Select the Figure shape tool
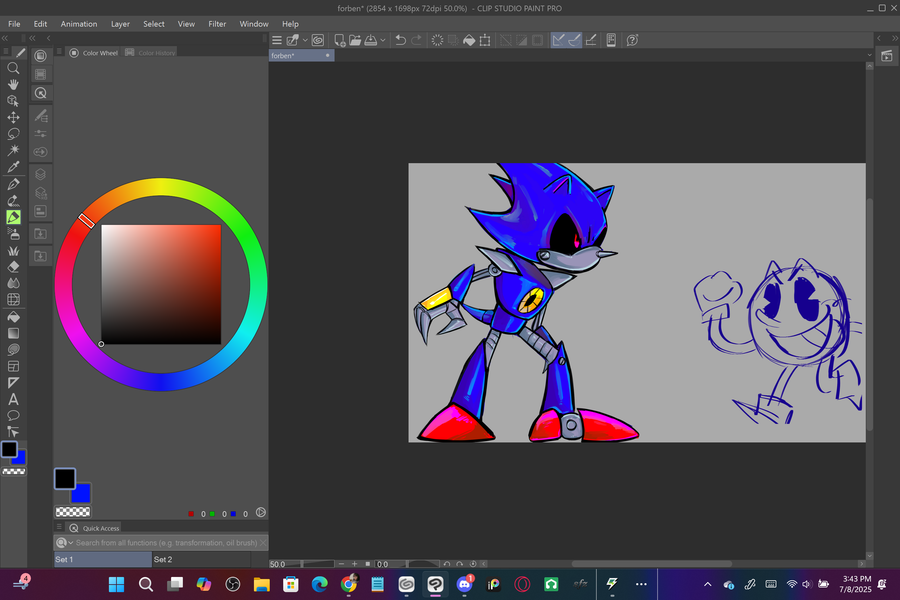900x600 pixels. coord(13,350)
